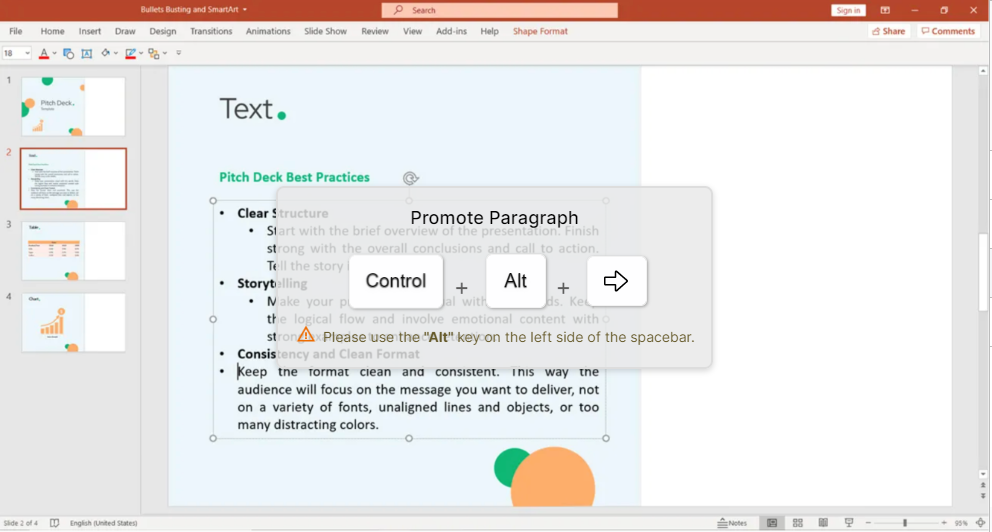
Task: Click the Next Slide double-arrow button
Action: click(x=983, y=496)
